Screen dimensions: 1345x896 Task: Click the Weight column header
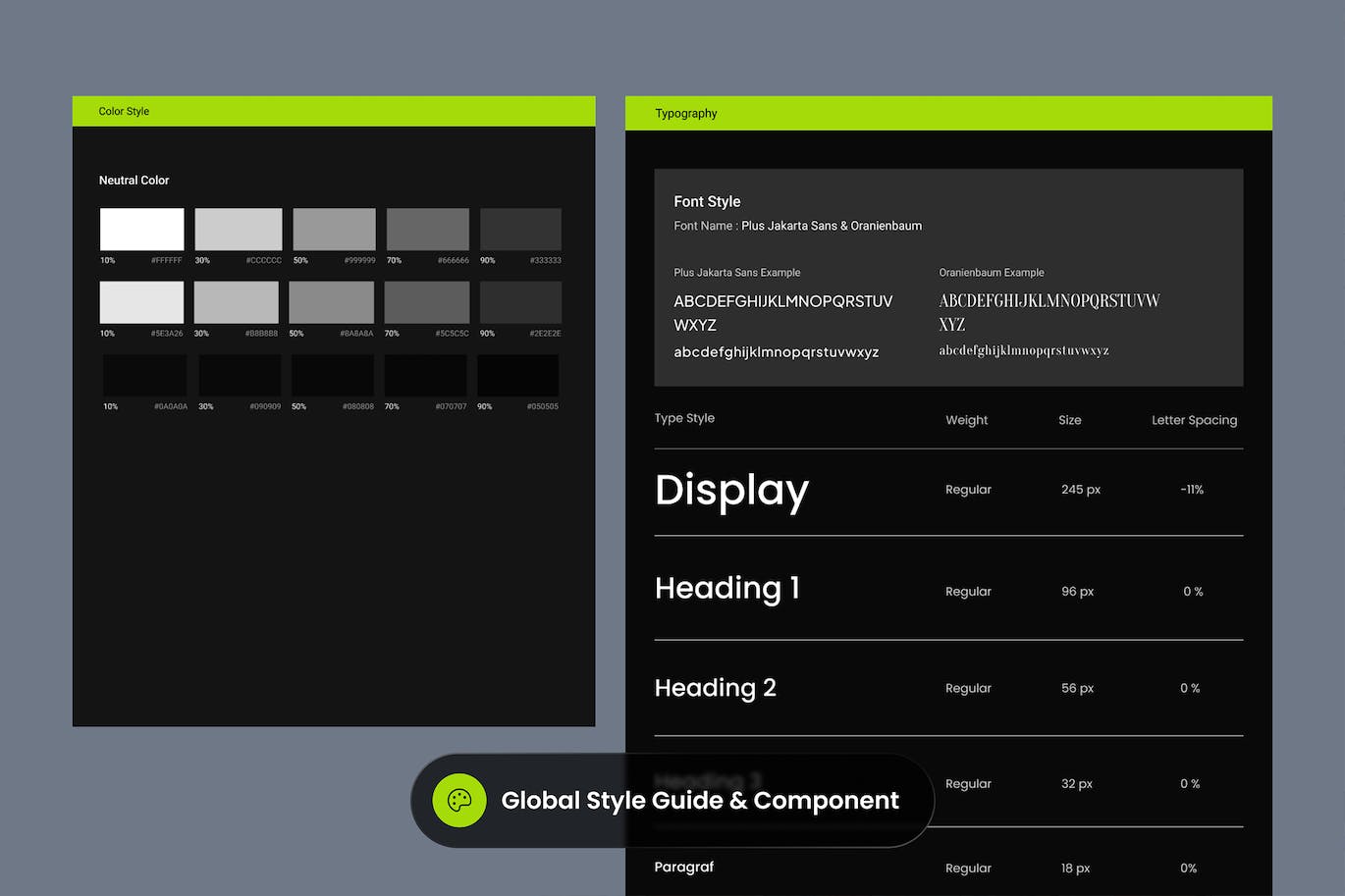[x=967, y=420]
